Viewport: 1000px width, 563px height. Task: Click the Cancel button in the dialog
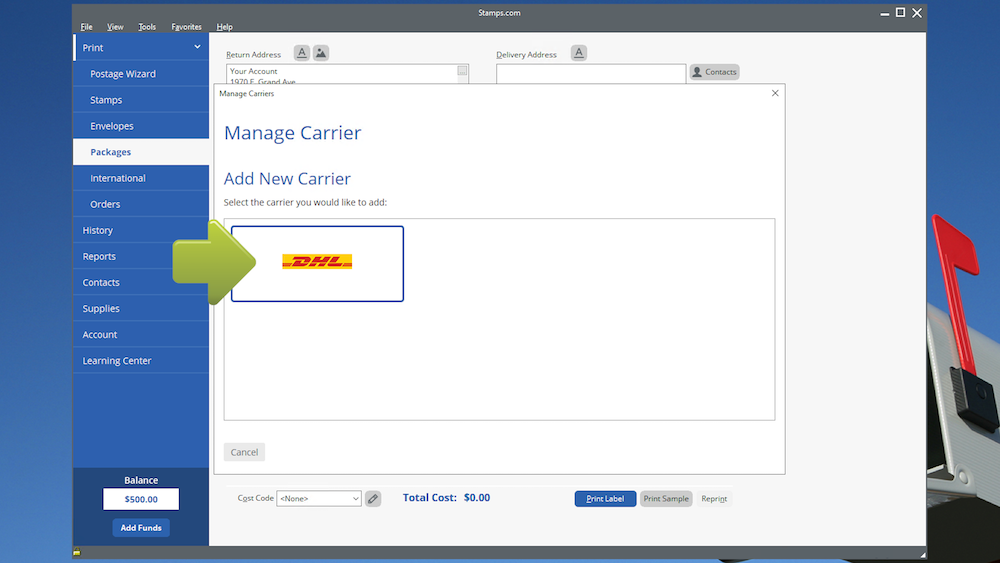244,452
